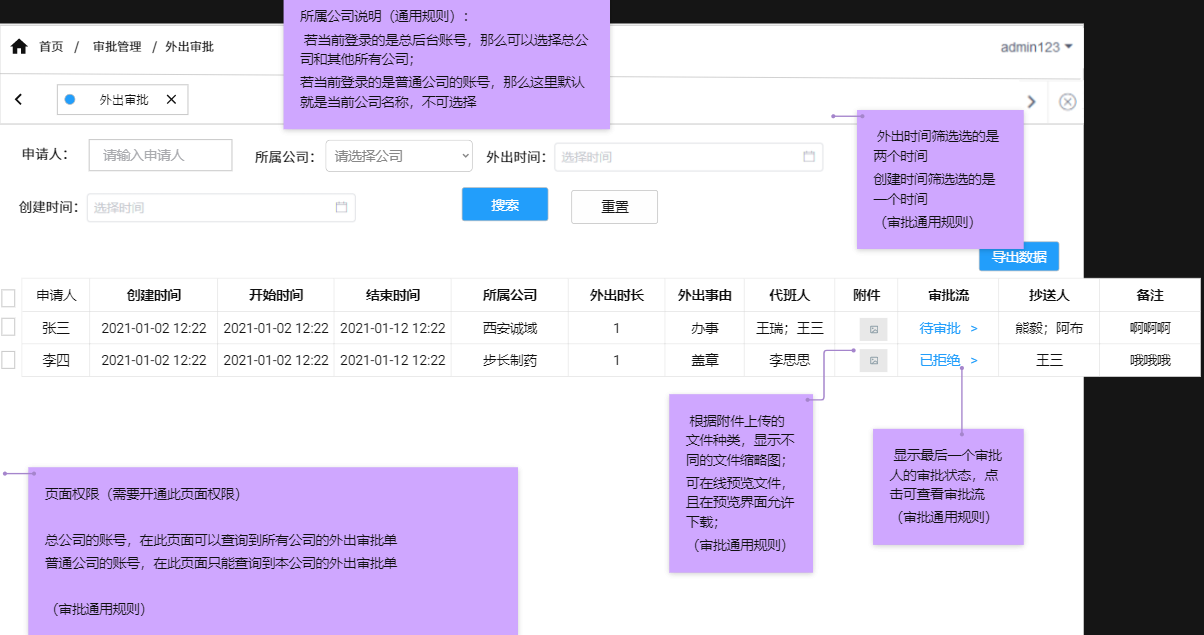This screenshot has width=1204, height=635.
Task: Click the 申请人 column header
Action: (56, 295)
